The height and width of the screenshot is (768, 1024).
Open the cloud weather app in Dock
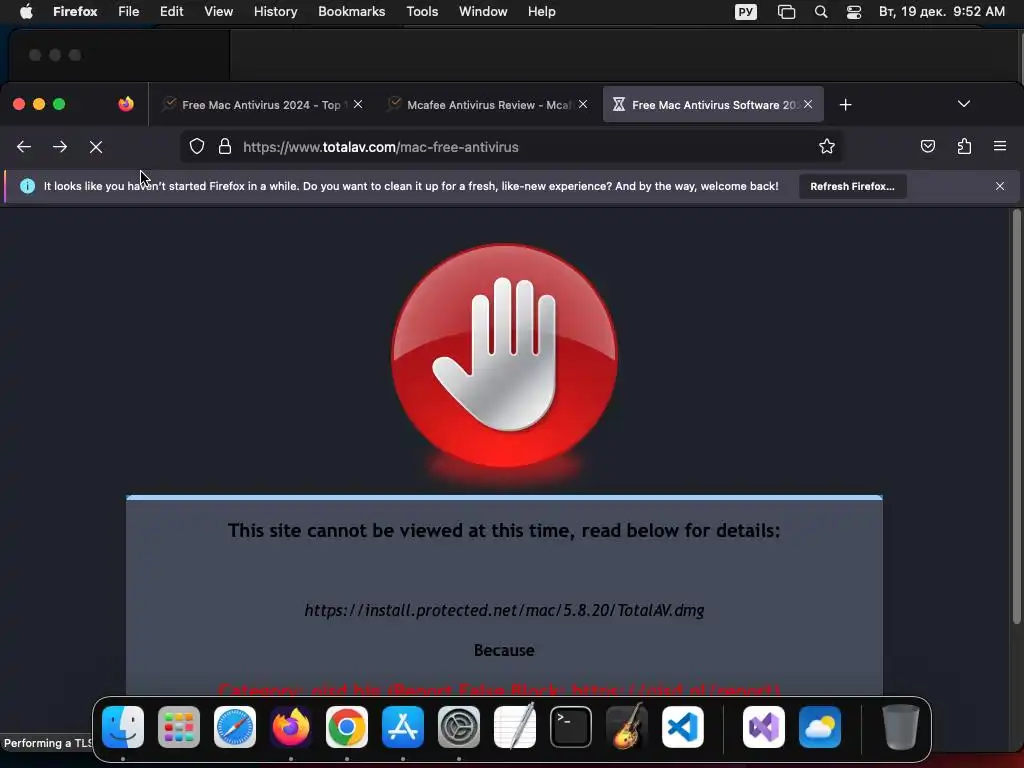pos(820,727)
